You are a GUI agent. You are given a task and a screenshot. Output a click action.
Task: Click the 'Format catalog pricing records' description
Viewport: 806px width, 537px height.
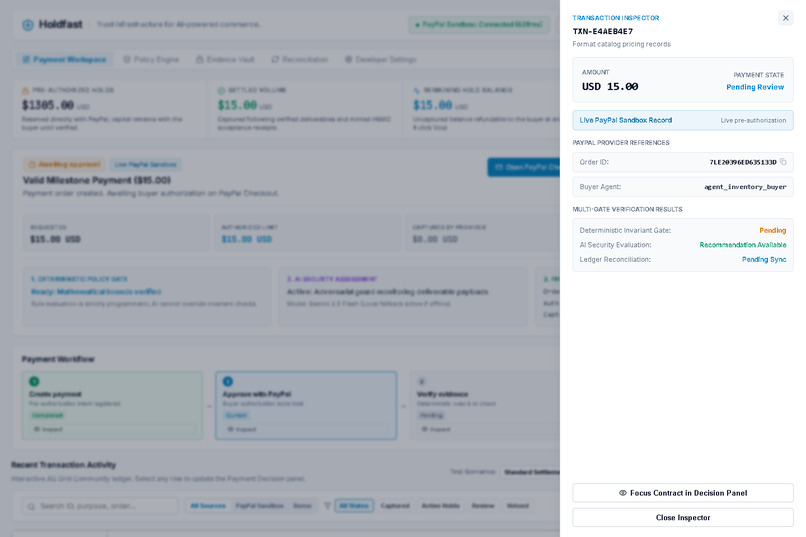pyautogui.click(x=621, y=44)
